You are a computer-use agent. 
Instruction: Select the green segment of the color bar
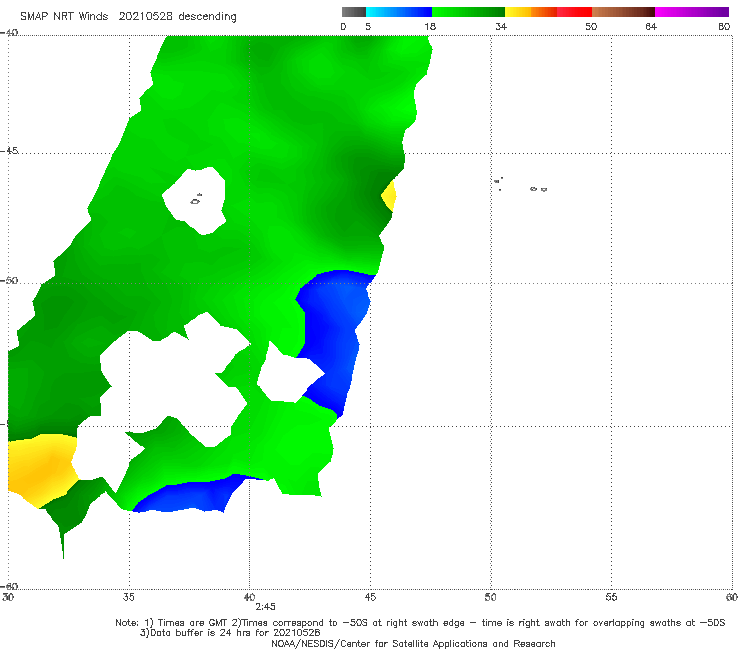tap(468, 12)
